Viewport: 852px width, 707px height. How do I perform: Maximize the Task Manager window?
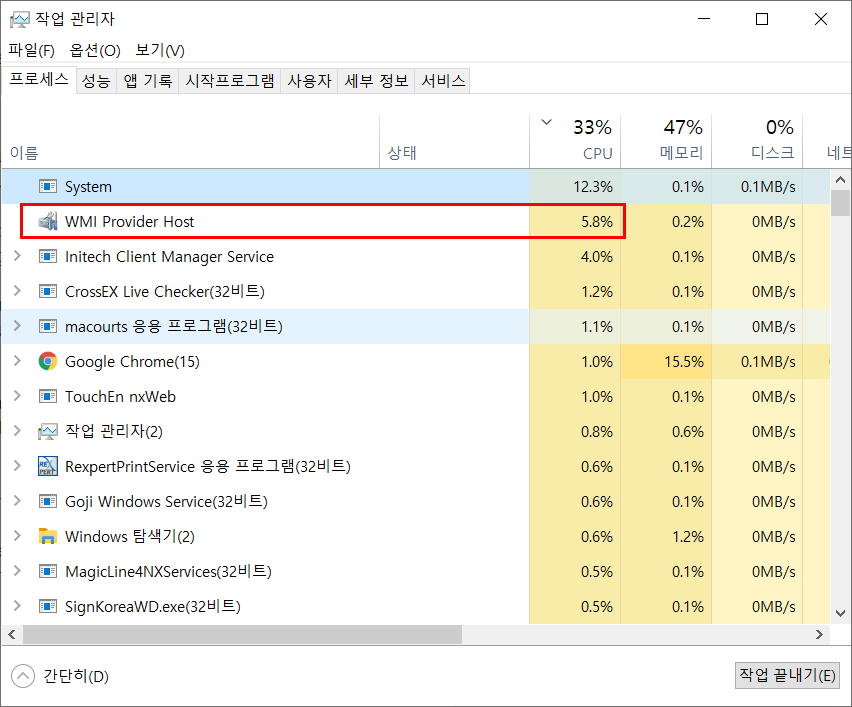(762, 19)
